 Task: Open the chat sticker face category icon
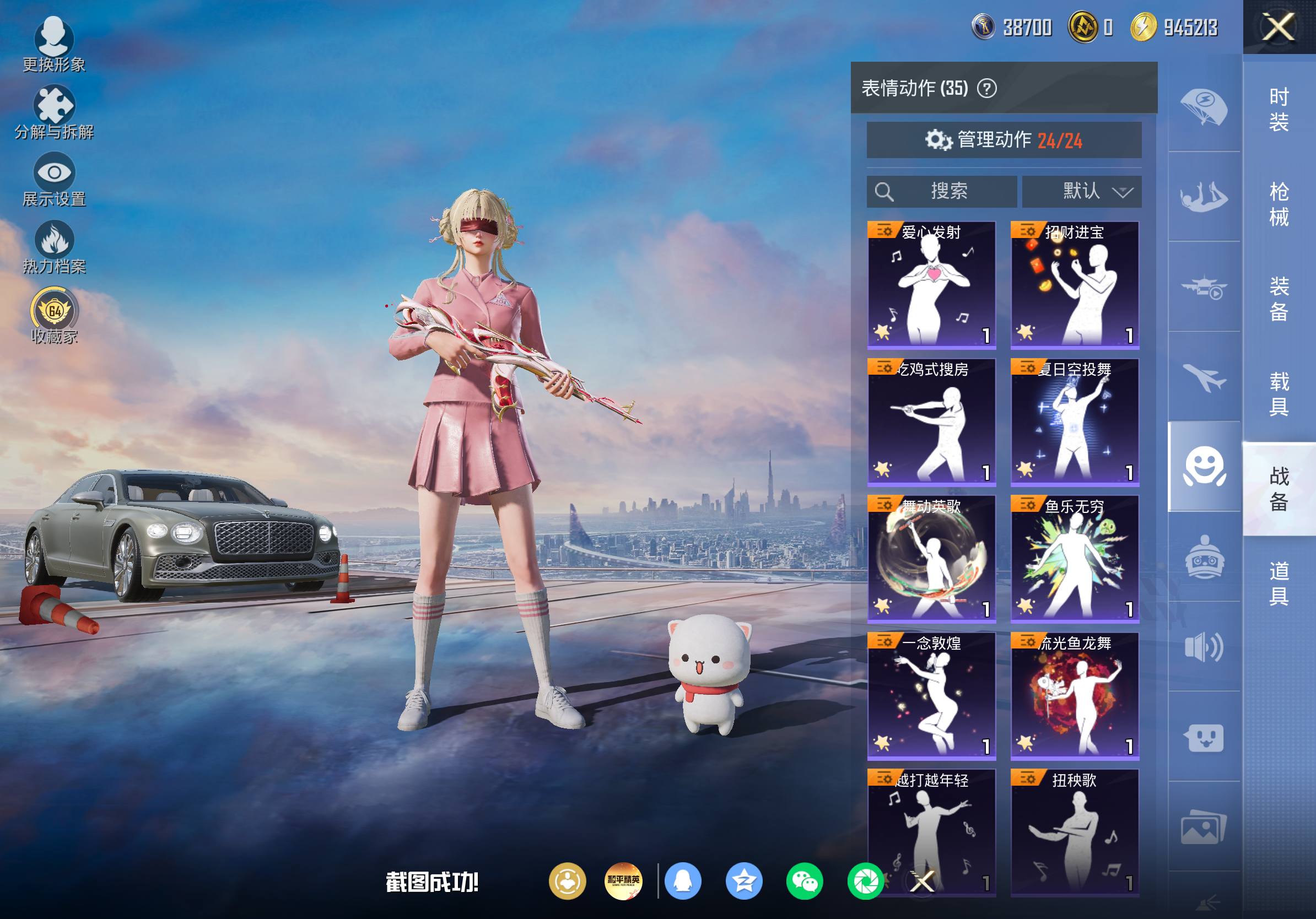click(1204, 737)
